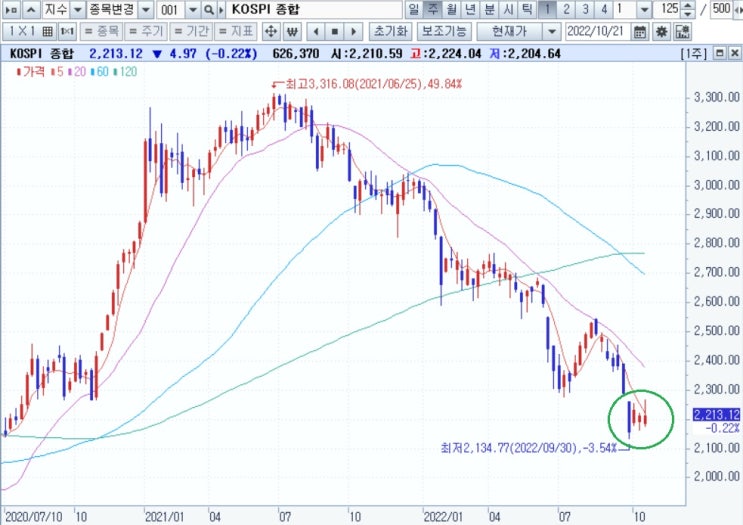Click the 2,213.12 current price tag on axis
Image resolution: width=743 pixels, height=525 pixels.
click(x=716, y=415)
